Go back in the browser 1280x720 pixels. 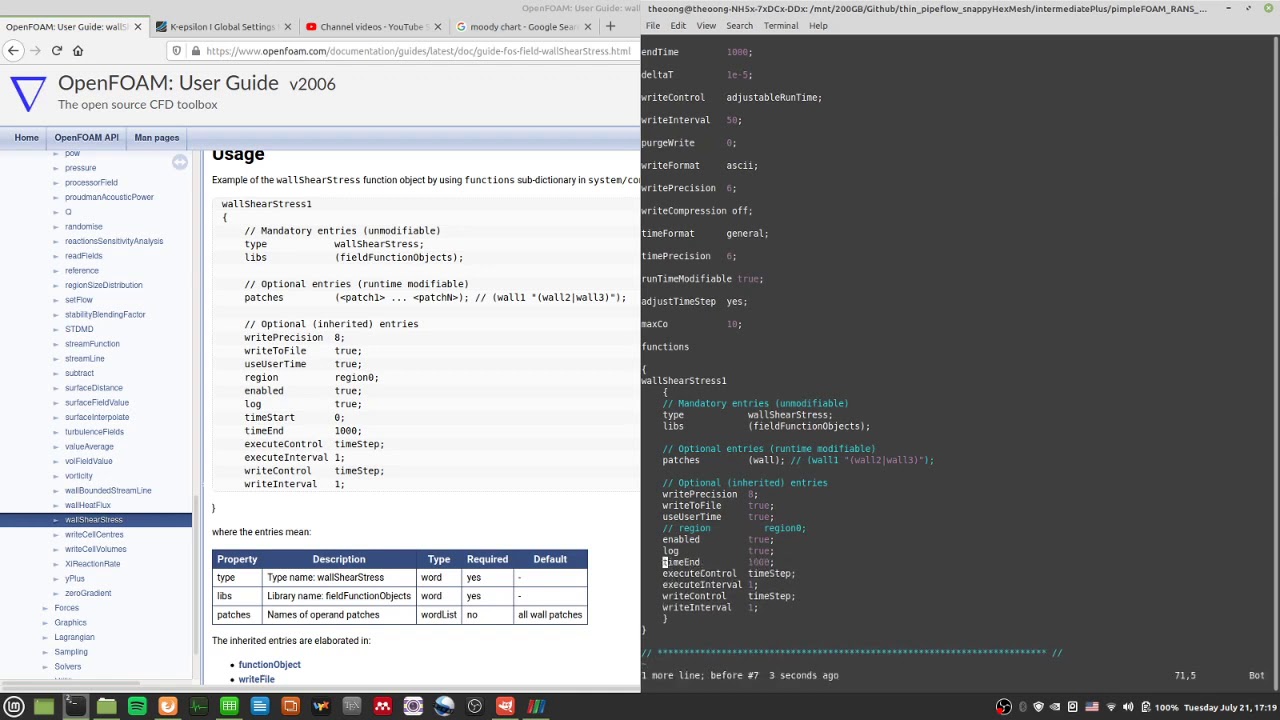coord(14,50)
